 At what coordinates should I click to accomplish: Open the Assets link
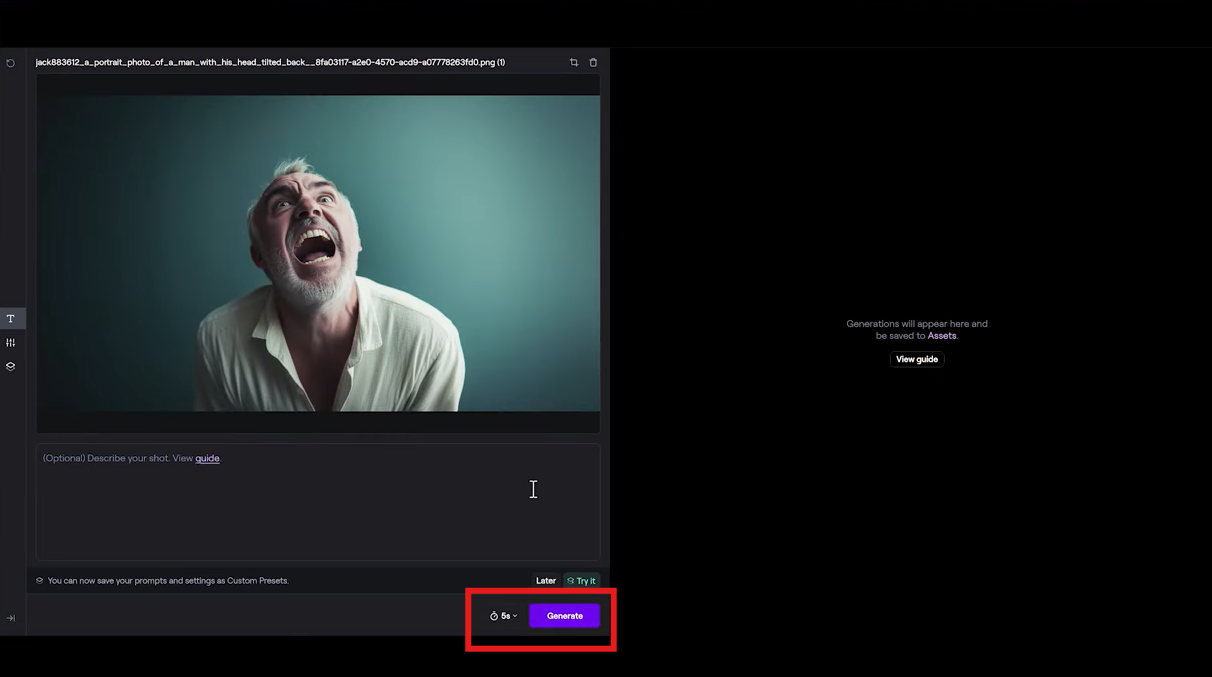[942, 336]
